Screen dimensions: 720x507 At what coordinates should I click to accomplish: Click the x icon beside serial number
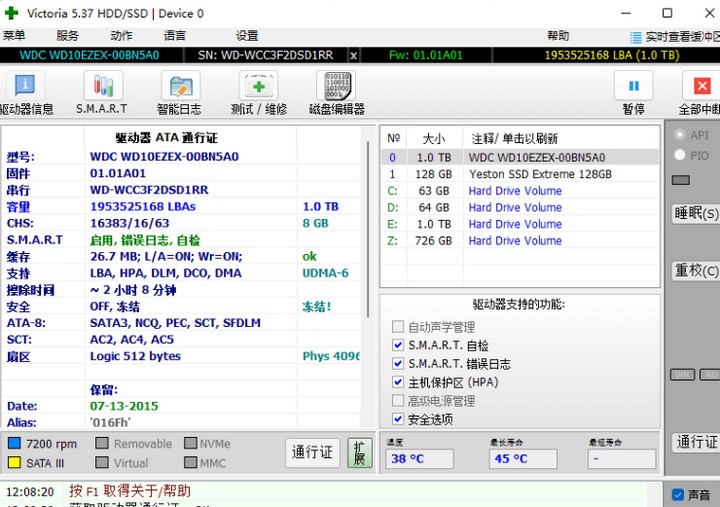(354, 55)
